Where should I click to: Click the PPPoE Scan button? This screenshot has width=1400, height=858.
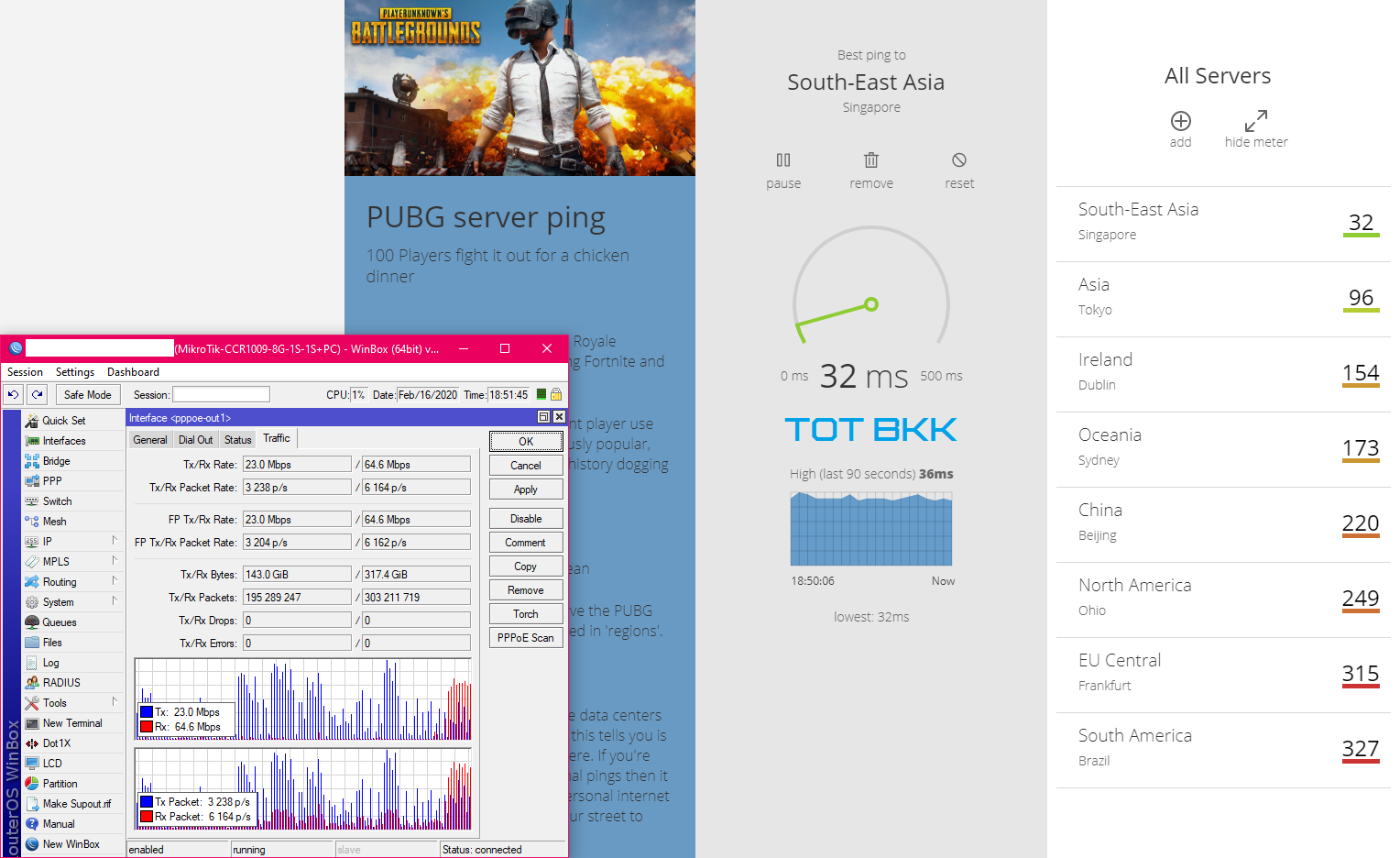[526, 638]
